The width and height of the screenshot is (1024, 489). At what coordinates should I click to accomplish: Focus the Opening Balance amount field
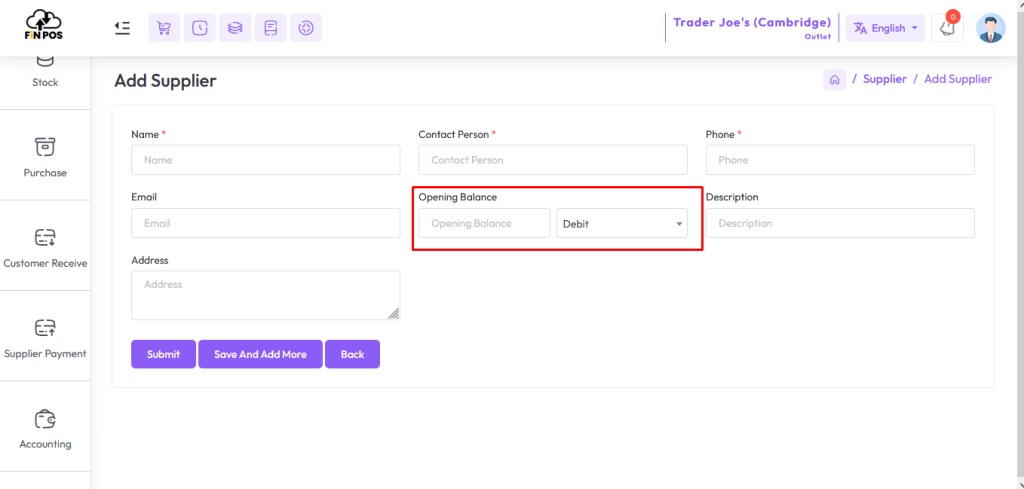pos(485,223)
